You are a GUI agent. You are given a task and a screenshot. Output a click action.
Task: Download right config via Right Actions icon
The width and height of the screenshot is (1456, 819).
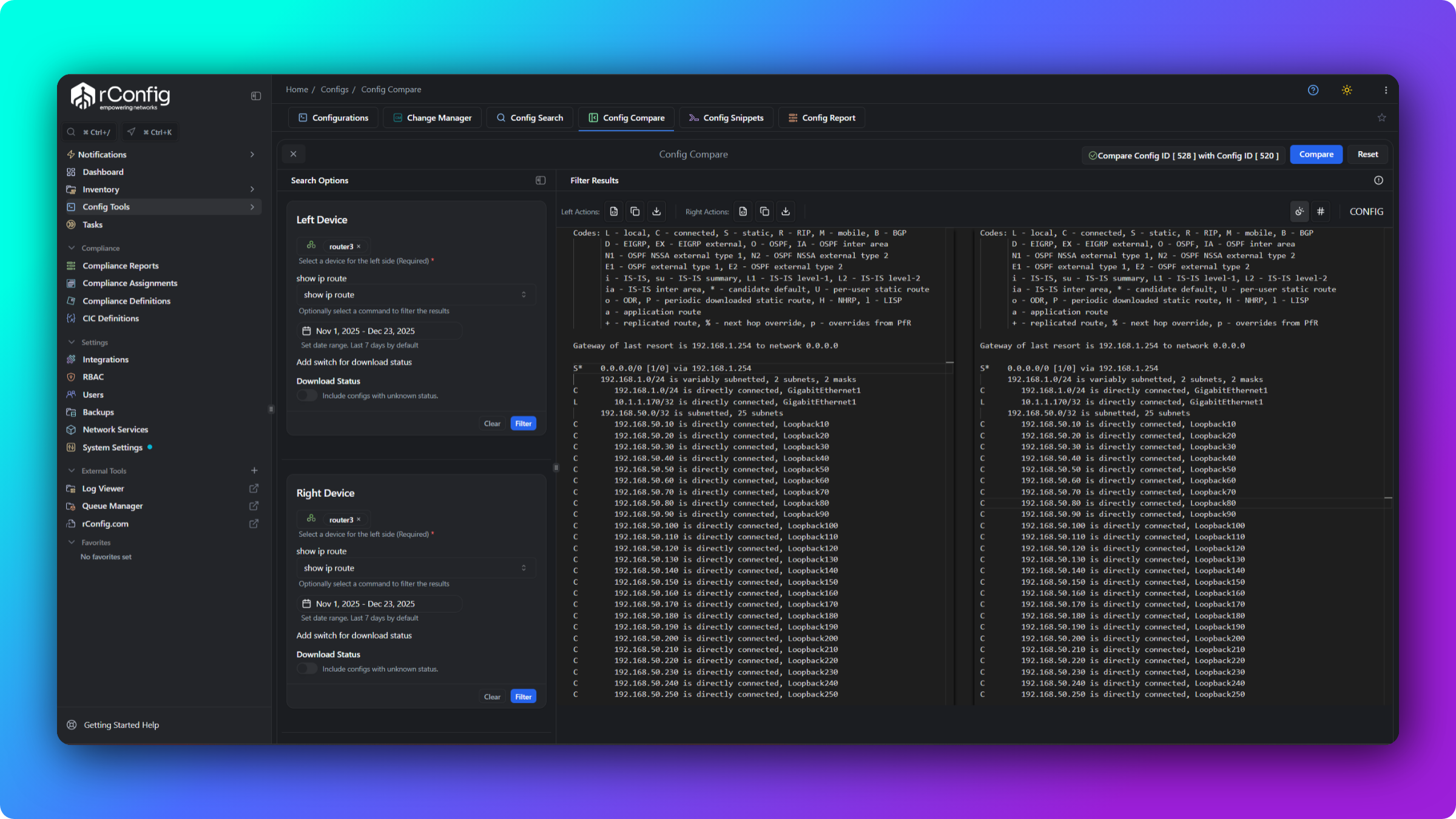click(786, 211)
